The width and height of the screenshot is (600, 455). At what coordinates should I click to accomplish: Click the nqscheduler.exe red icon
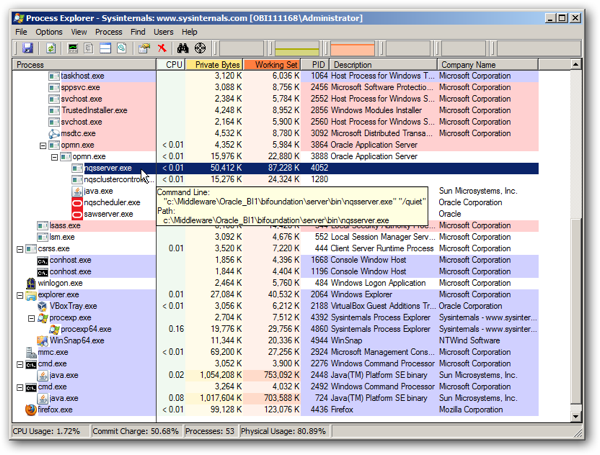77,202
